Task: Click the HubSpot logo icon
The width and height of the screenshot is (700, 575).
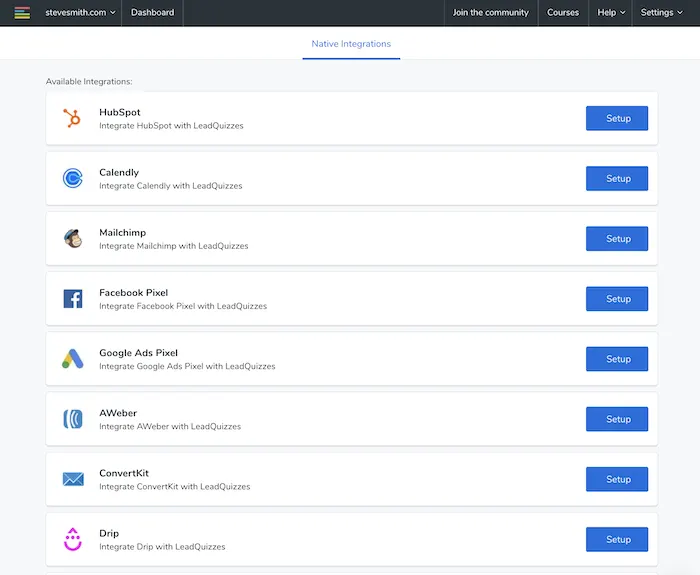Action: pyautogui.click(x=72, y=118)
